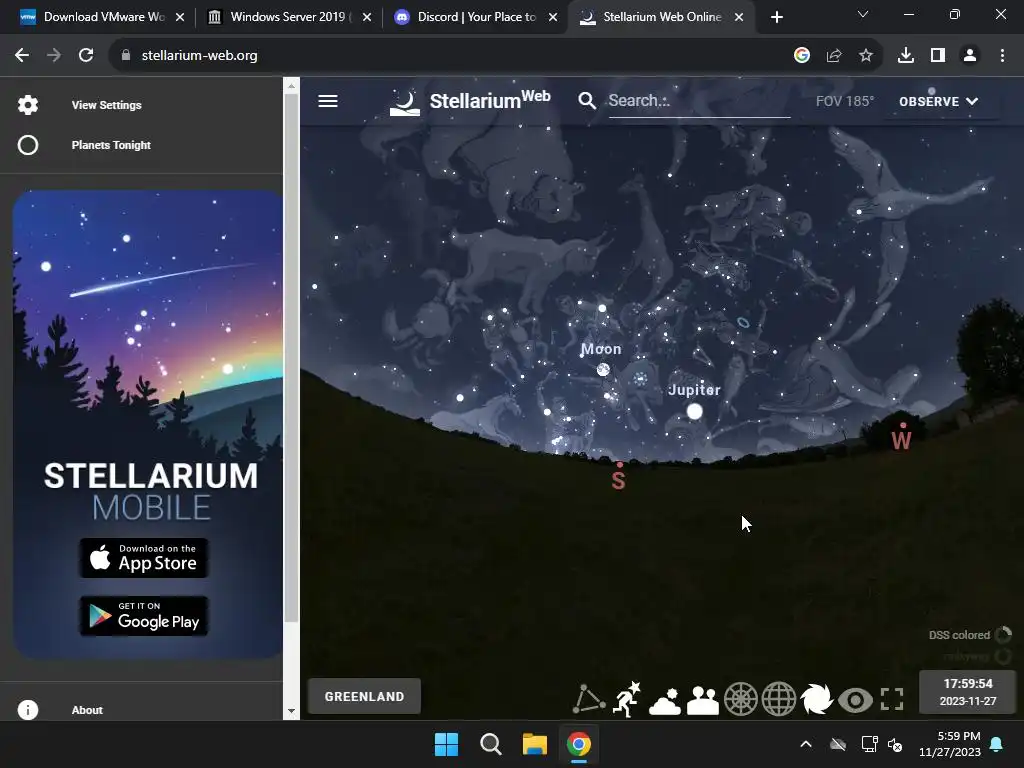Image resolution: width=1024 pixels, height=768 pixels.
Task: Switch to Windows Server 2019 tab
Action: click(289, 17)
